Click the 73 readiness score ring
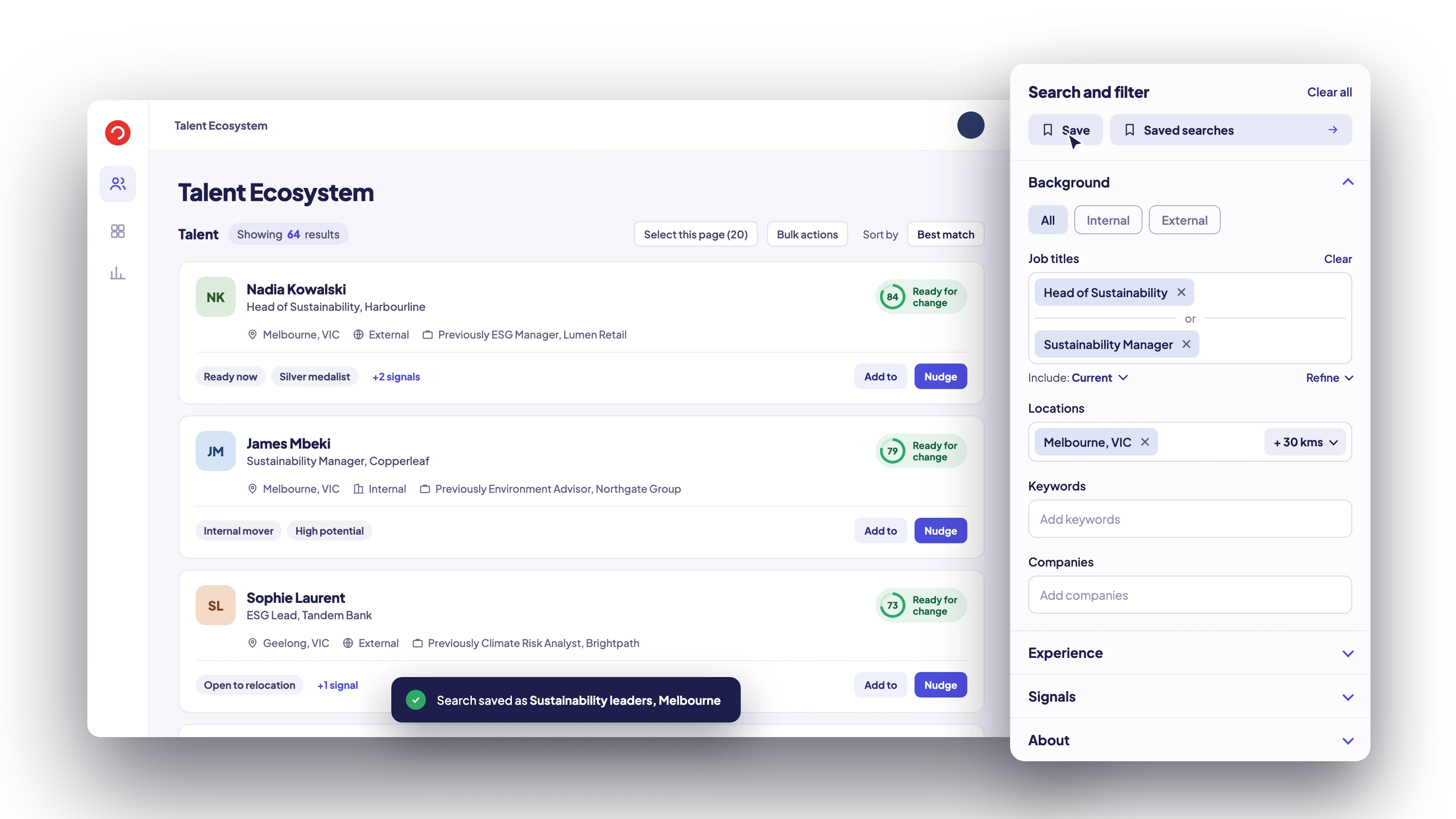Screen dimensions: 1456x819 coord(892,605)
